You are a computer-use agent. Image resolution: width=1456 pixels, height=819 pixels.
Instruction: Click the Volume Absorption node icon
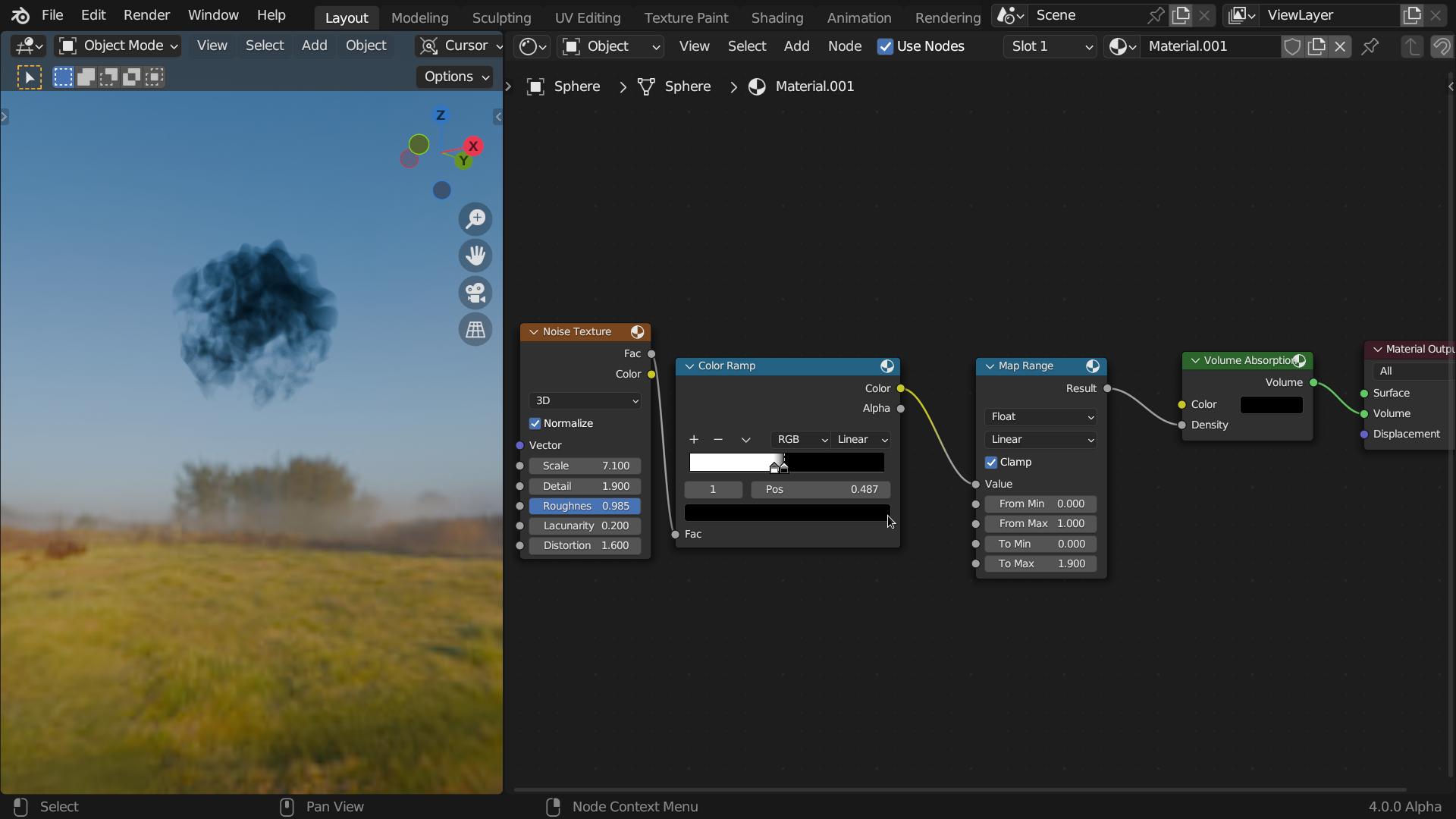(1300, 359)
